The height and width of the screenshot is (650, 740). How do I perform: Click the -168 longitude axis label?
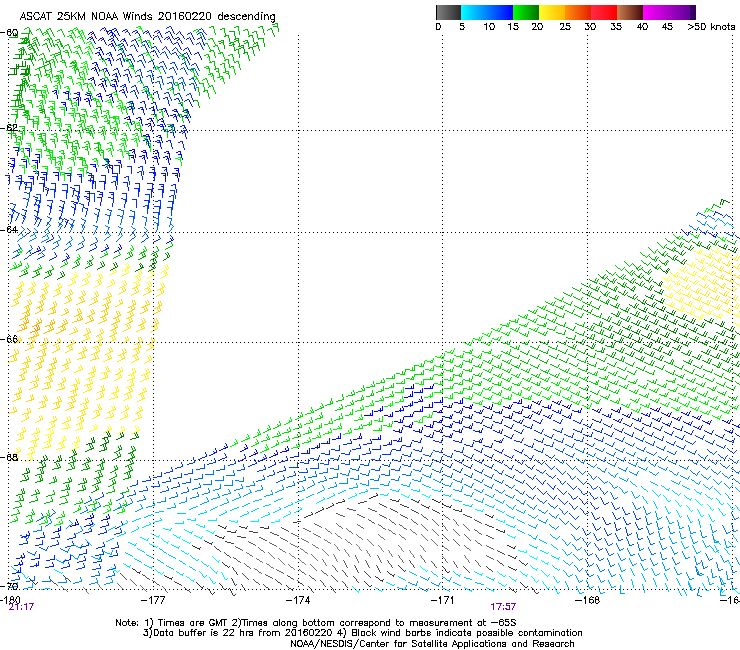[588, 599]
